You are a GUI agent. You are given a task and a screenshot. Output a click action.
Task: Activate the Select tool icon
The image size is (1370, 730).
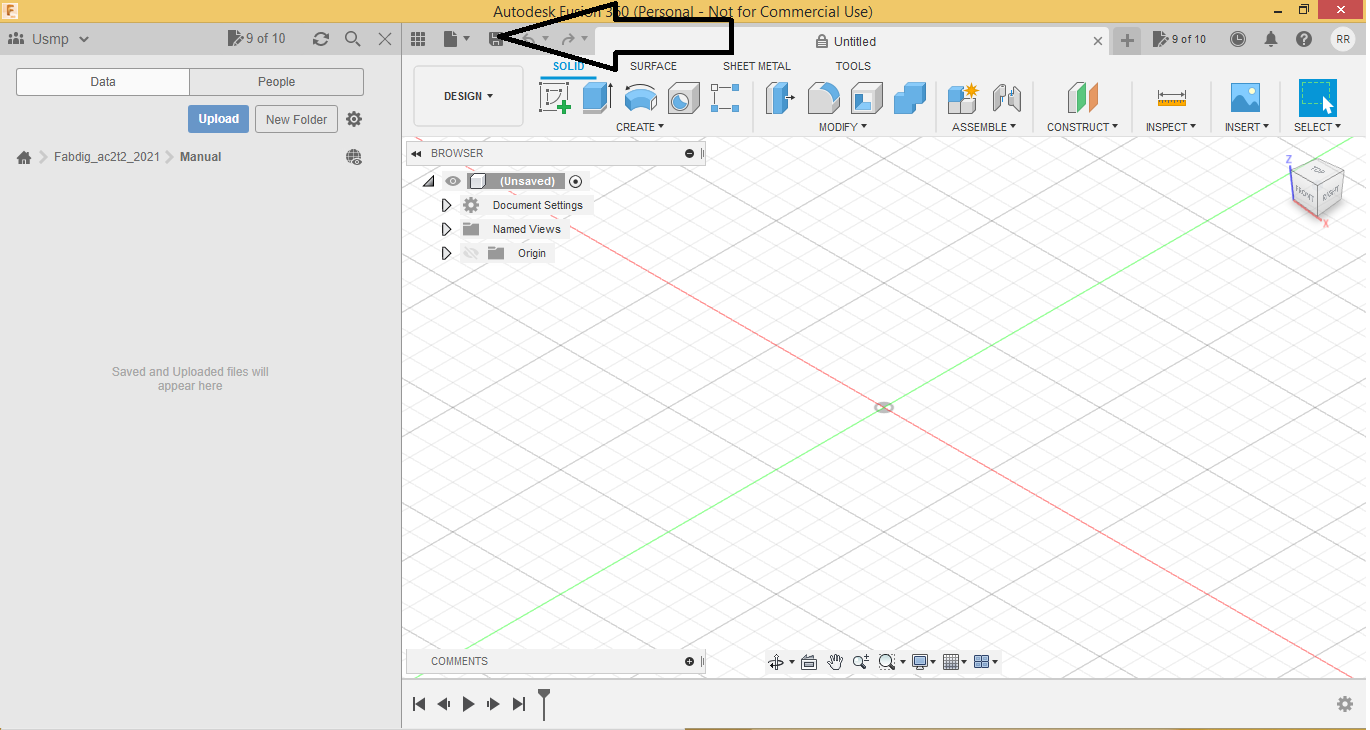1318,98
